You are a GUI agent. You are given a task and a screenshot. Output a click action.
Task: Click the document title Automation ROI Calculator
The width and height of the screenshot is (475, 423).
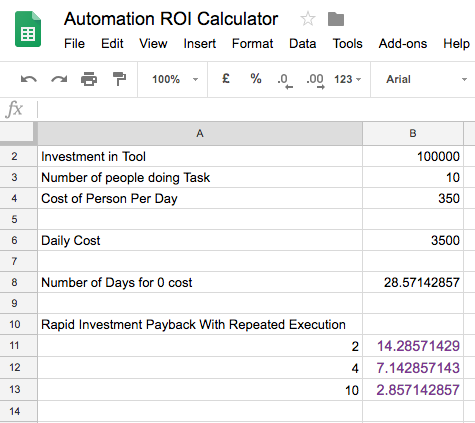coord(171,19)
